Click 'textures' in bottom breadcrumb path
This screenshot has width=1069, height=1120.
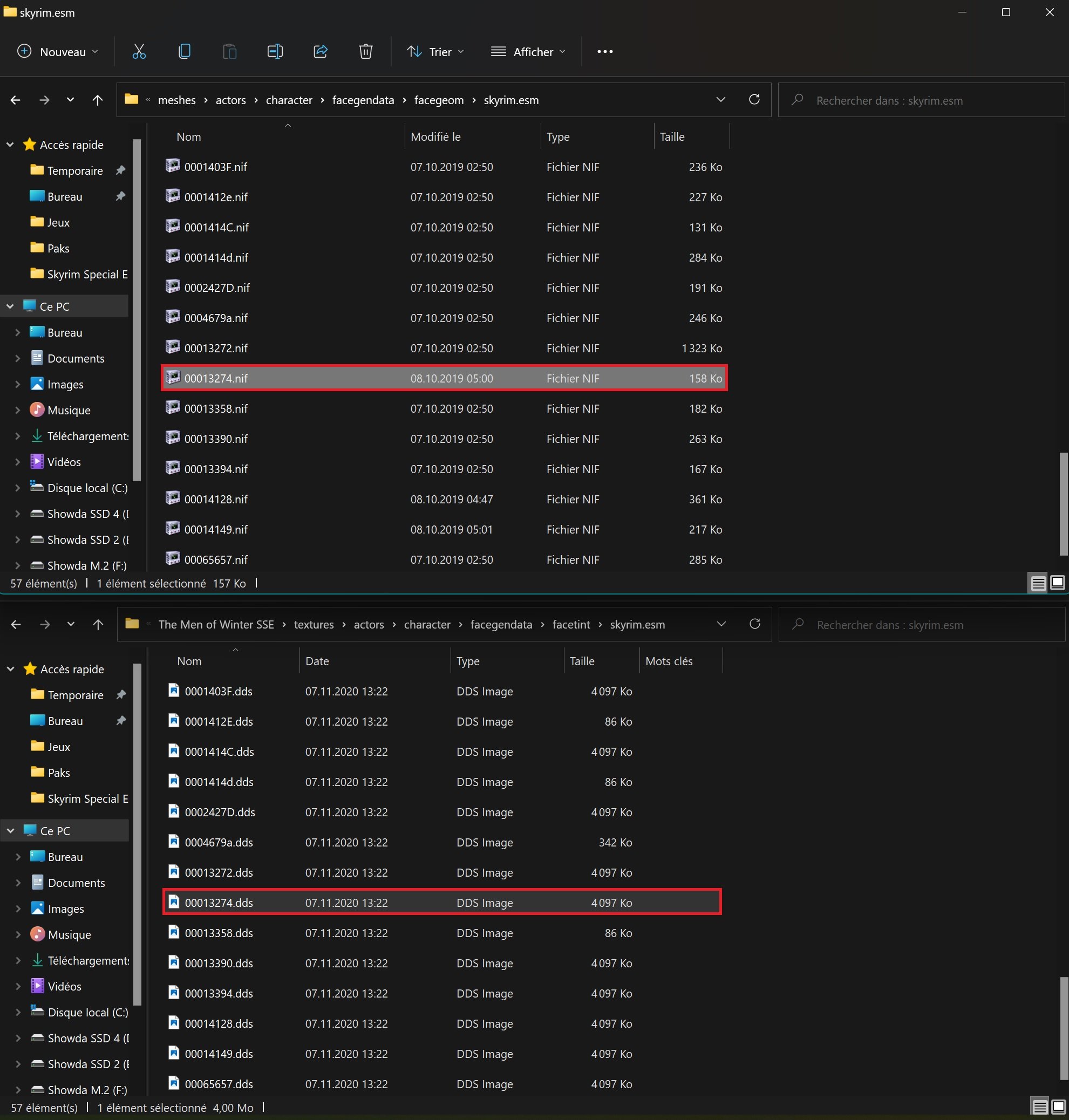314,624
